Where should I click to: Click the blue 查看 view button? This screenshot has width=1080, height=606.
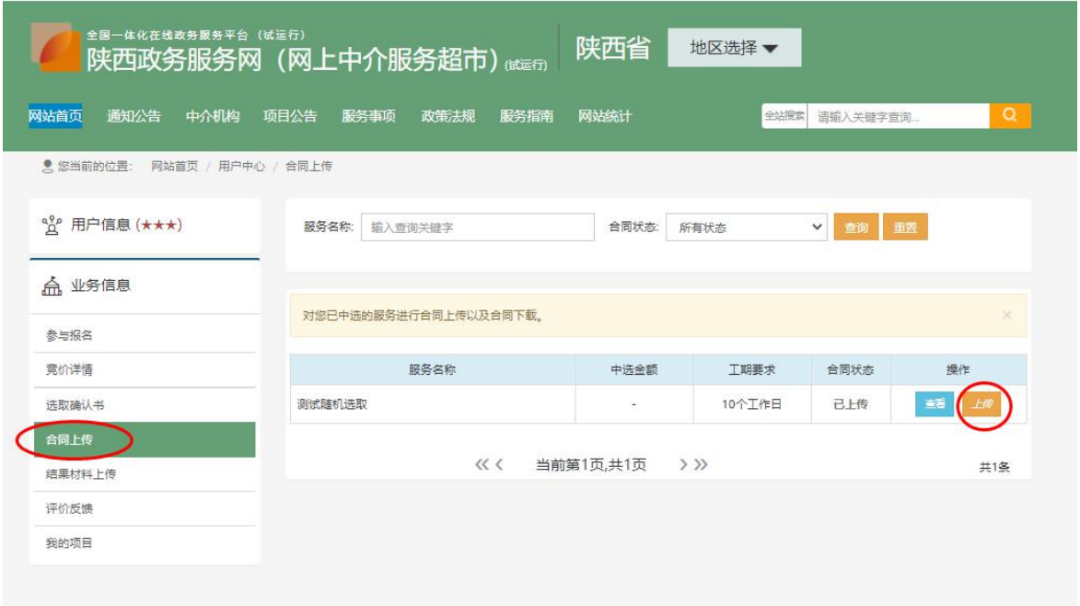point(934,404)
